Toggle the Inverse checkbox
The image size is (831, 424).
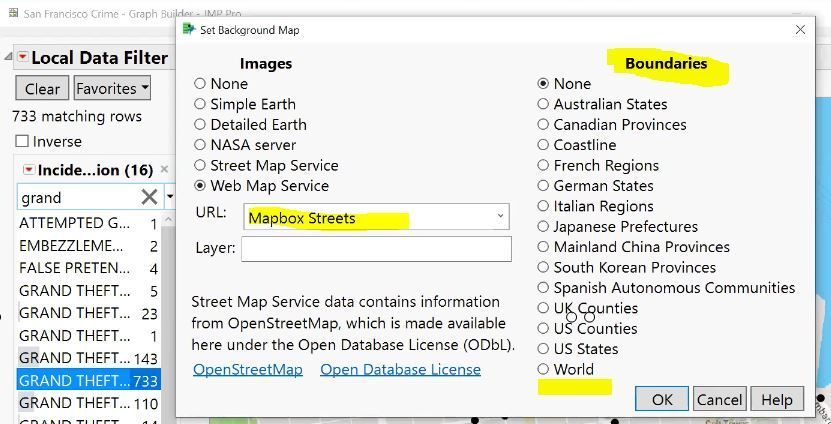pos(22,142)
